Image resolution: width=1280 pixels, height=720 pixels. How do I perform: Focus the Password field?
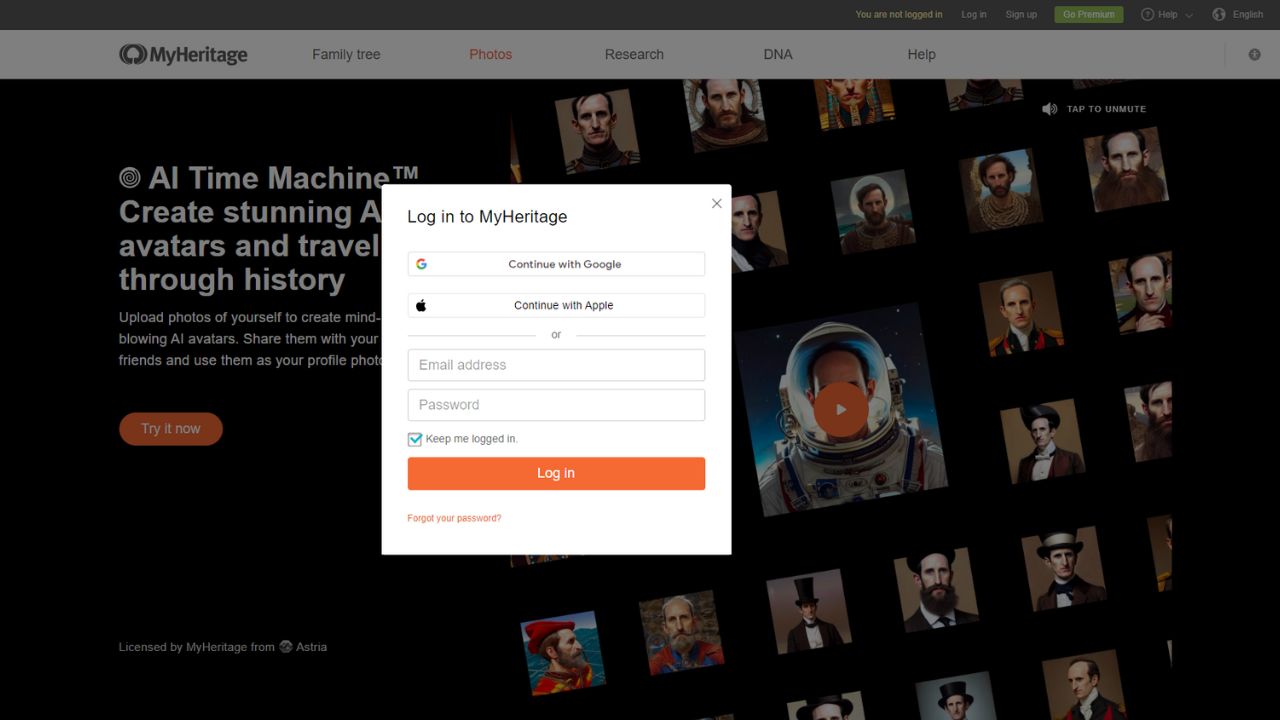point(556,405)
